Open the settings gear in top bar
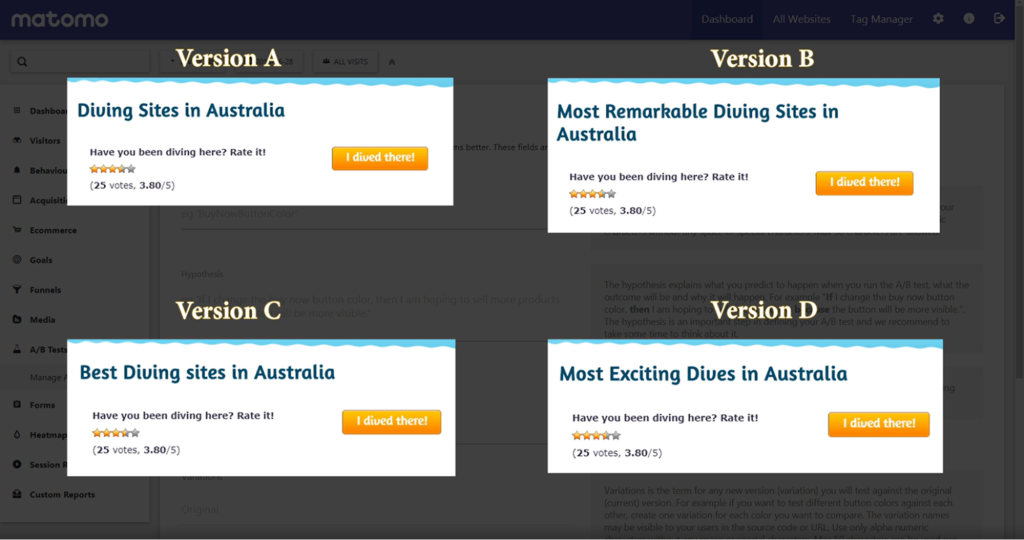 pyautogui.click(x=938, y=18)
